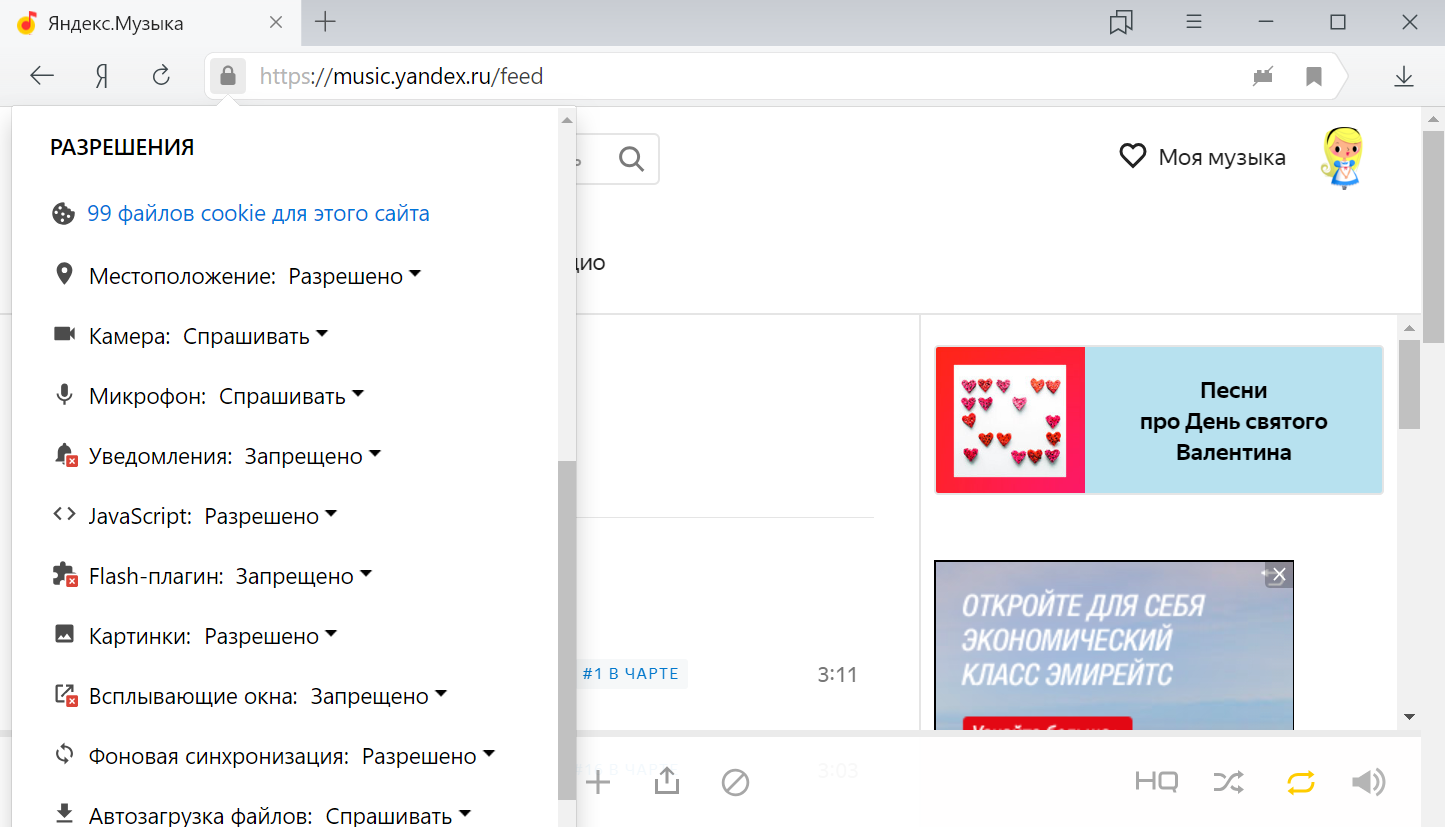Viewport: 1445px width, 827px height.
Task: Open Фоновая синхронизация permission dropdown
Action: [x=429, y=756]
